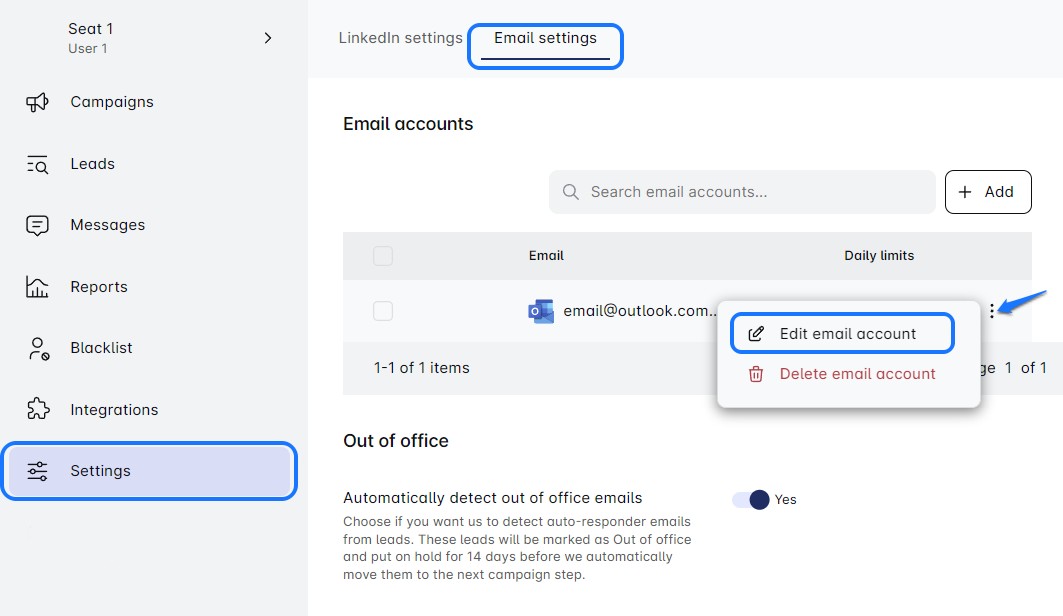1063x616 pixels.
Task: Click the Campaigns megaphone icon
Action: [37, 102]
